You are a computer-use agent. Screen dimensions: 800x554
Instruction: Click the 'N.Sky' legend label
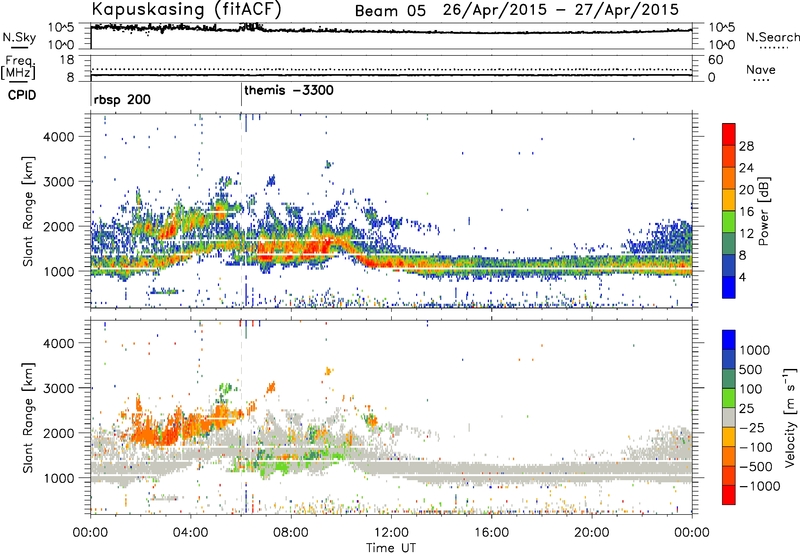[x=19, y=37]
